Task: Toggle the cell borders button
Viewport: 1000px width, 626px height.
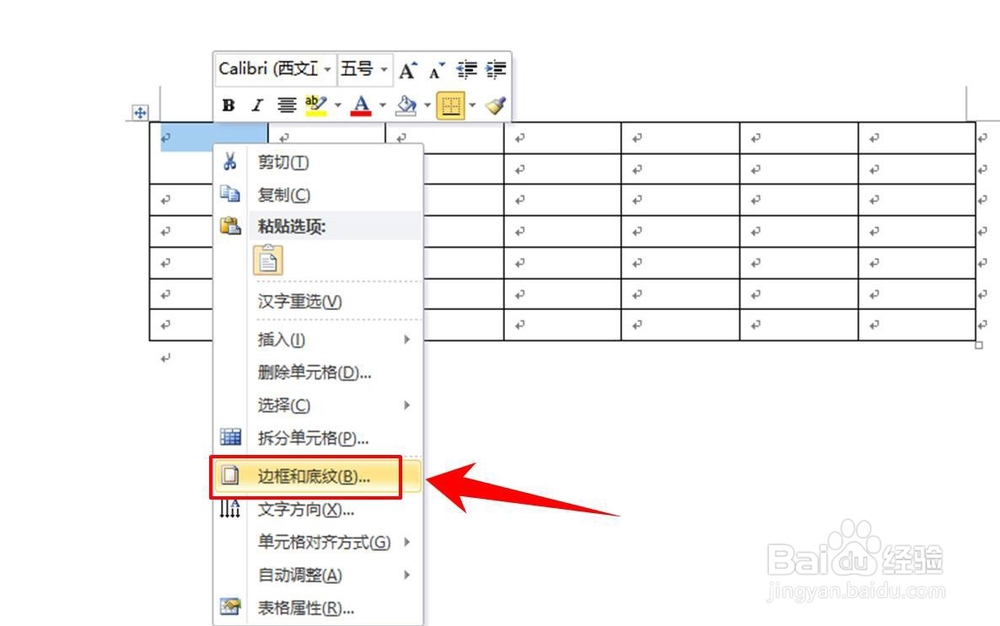Action: click(x=450, y=104)
